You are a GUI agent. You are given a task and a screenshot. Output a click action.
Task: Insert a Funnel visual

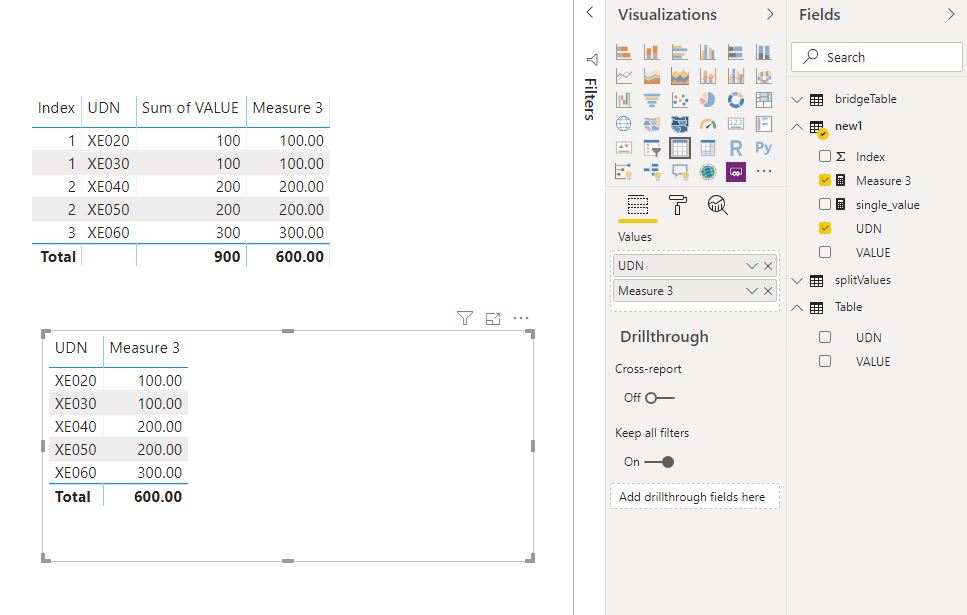[651, 100]
